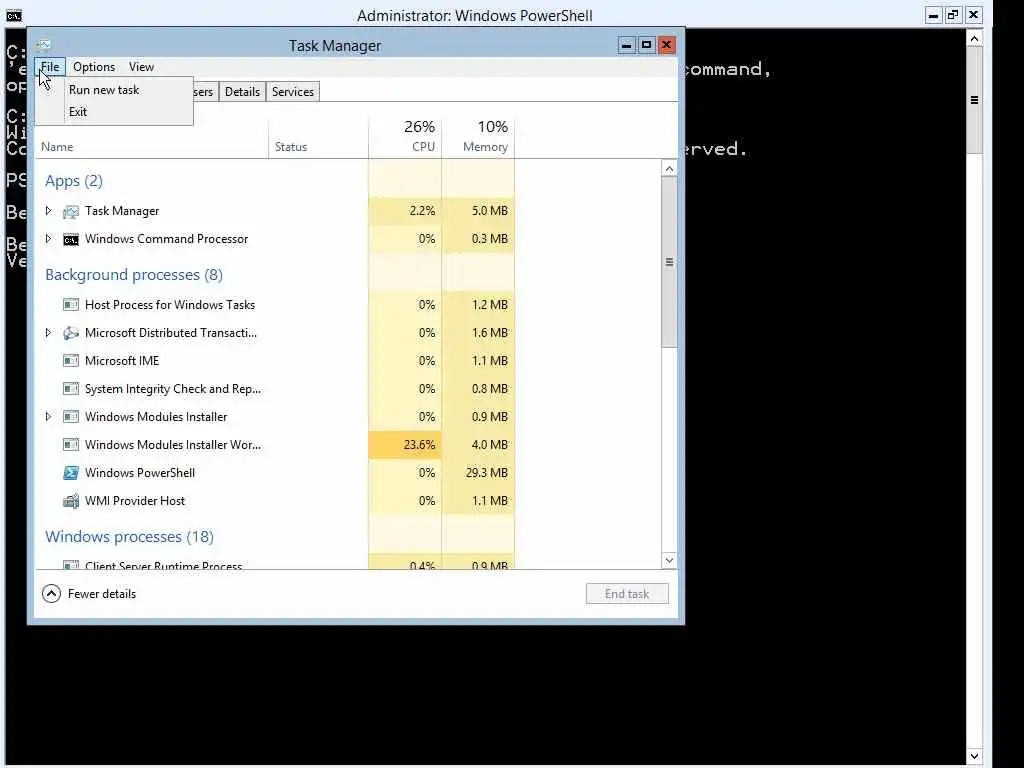Select the WMI Provider Host row name
Viewport: 1024px width, 768px height.
pos(135,501)
